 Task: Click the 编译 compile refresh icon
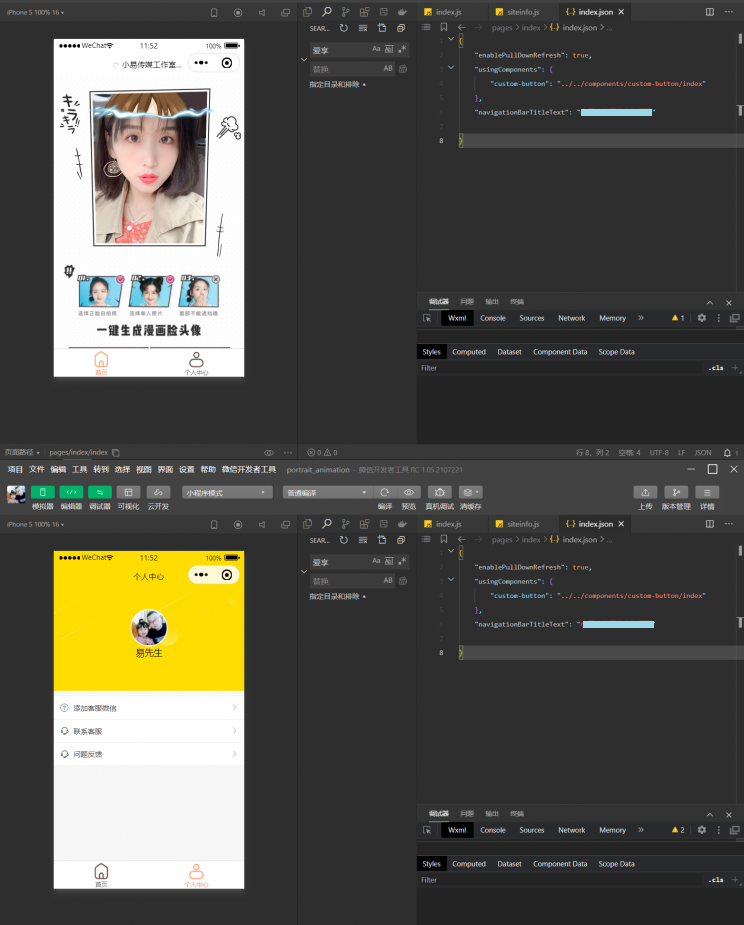coord(385,492)
